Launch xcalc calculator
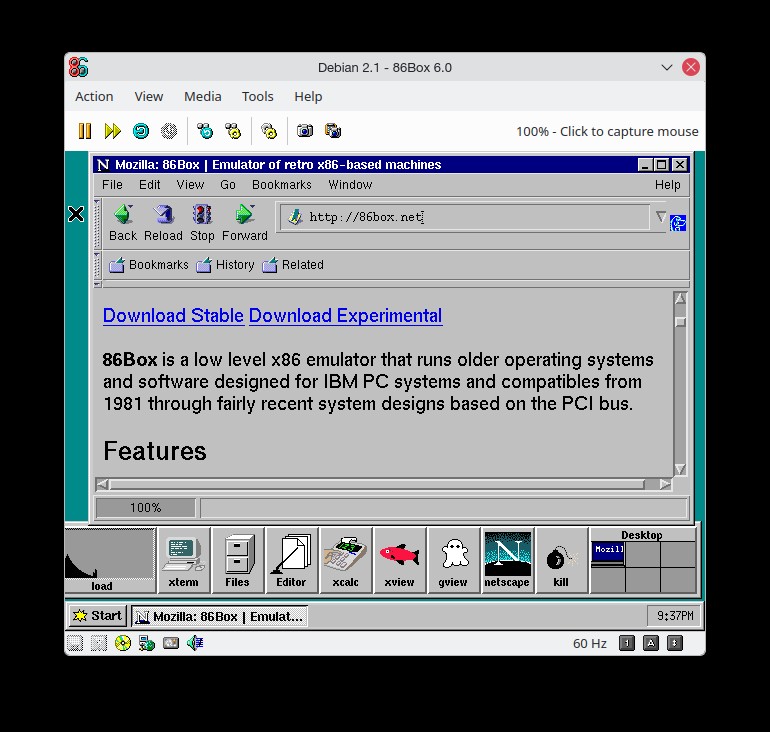 (x=346, y=560)
